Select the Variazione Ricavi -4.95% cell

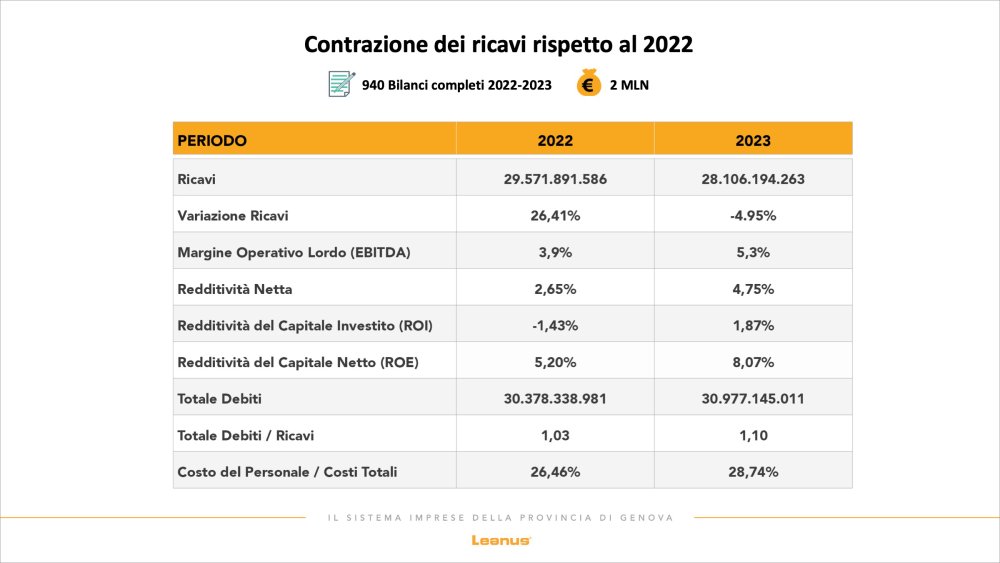753,215
